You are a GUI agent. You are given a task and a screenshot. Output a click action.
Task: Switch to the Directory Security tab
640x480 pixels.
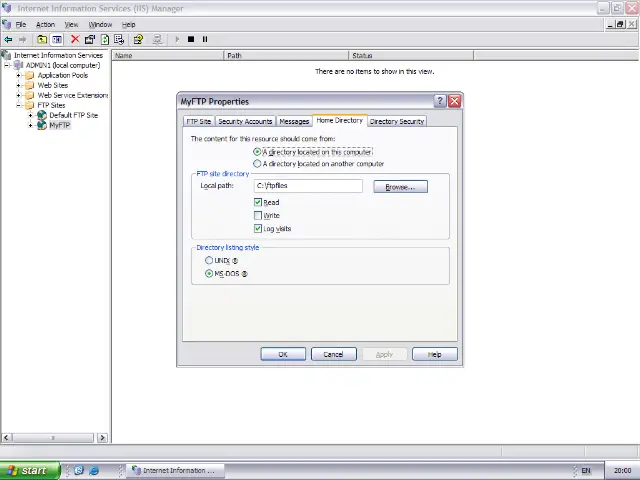pyautogui.click(x=397, y=121)
